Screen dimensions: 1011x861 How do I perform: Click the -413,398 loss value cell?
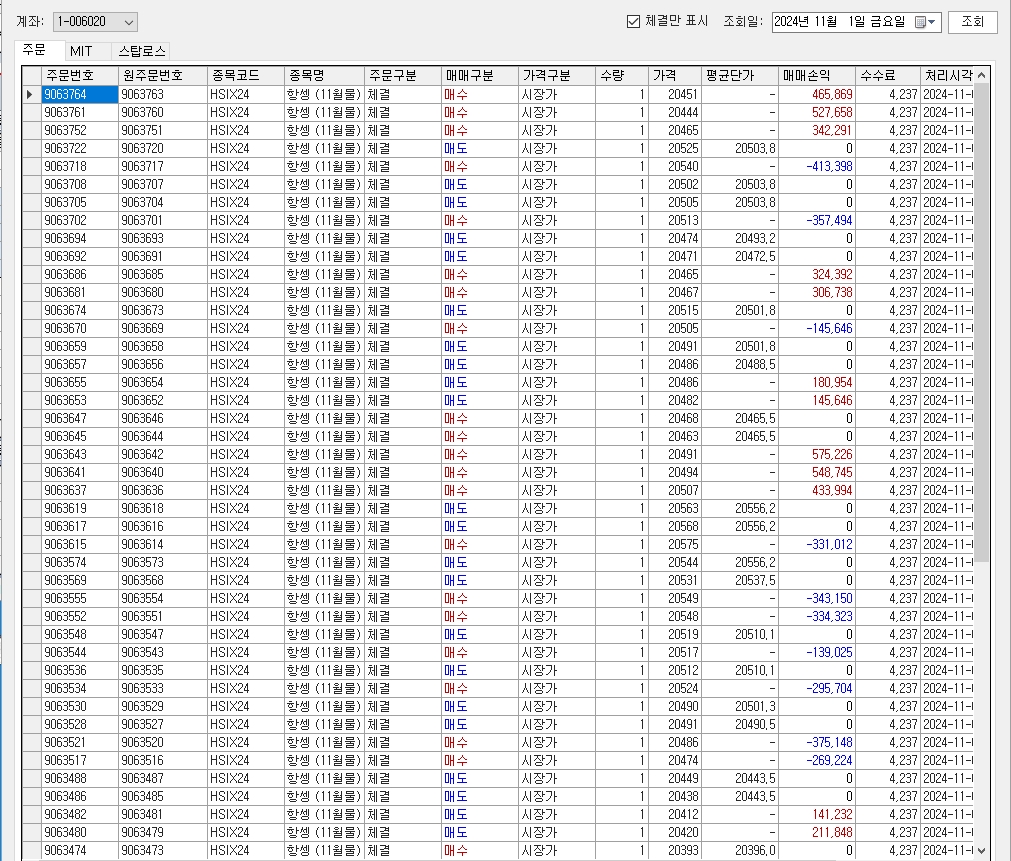point(817,166)
